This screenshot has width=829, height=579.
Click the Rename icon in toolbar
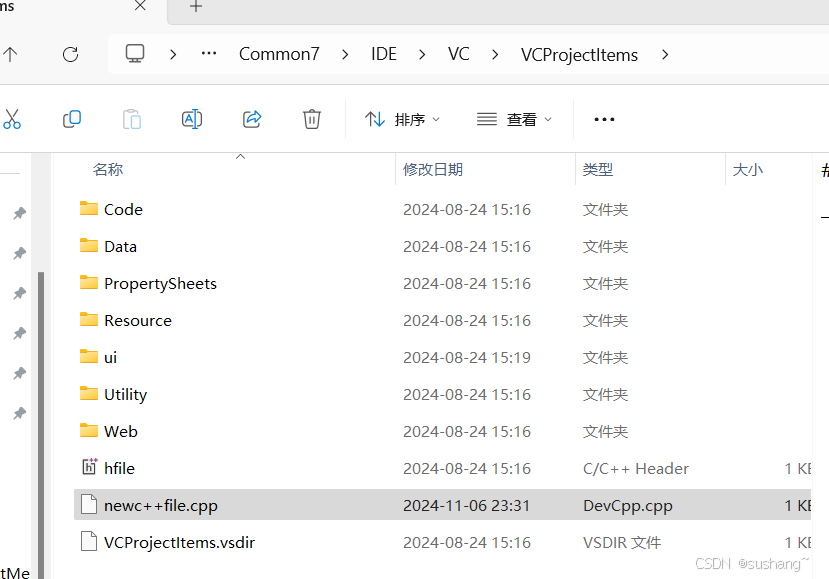pos(191,119)
